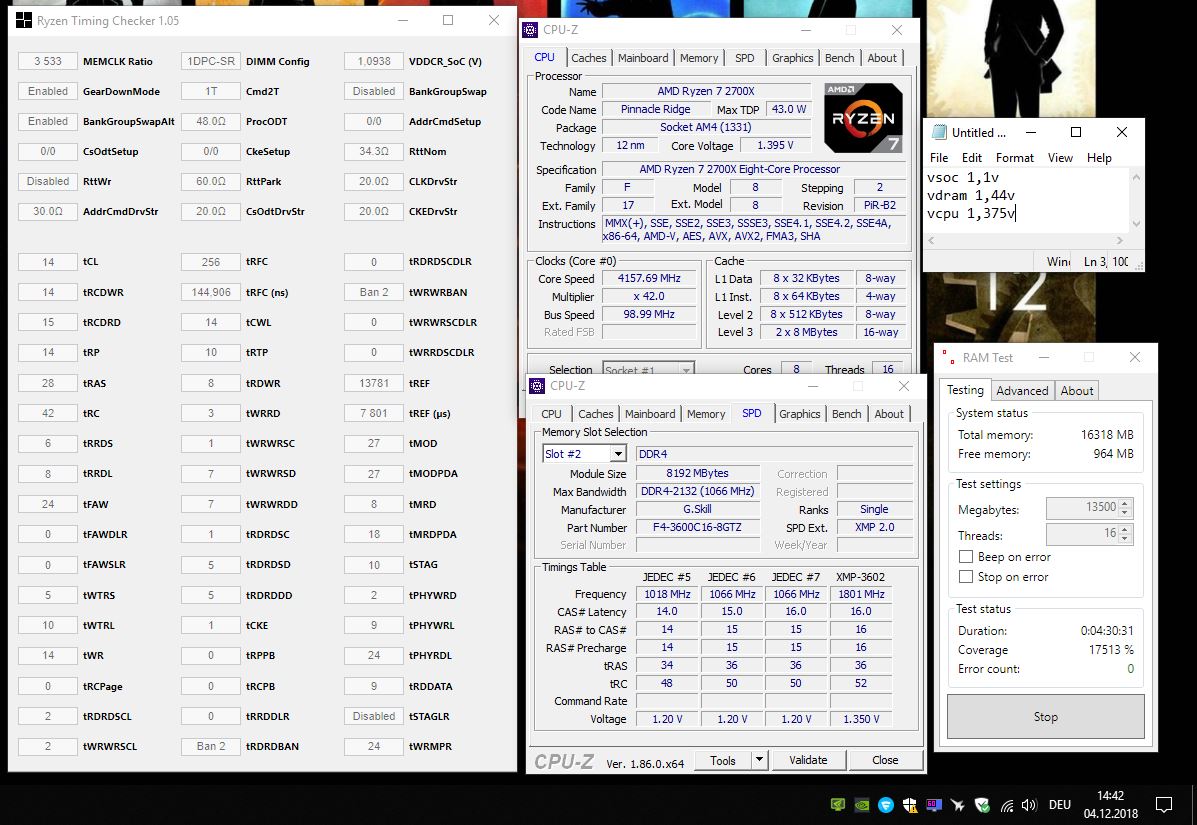Open the Format menu in Notepad

[1015, 158]
